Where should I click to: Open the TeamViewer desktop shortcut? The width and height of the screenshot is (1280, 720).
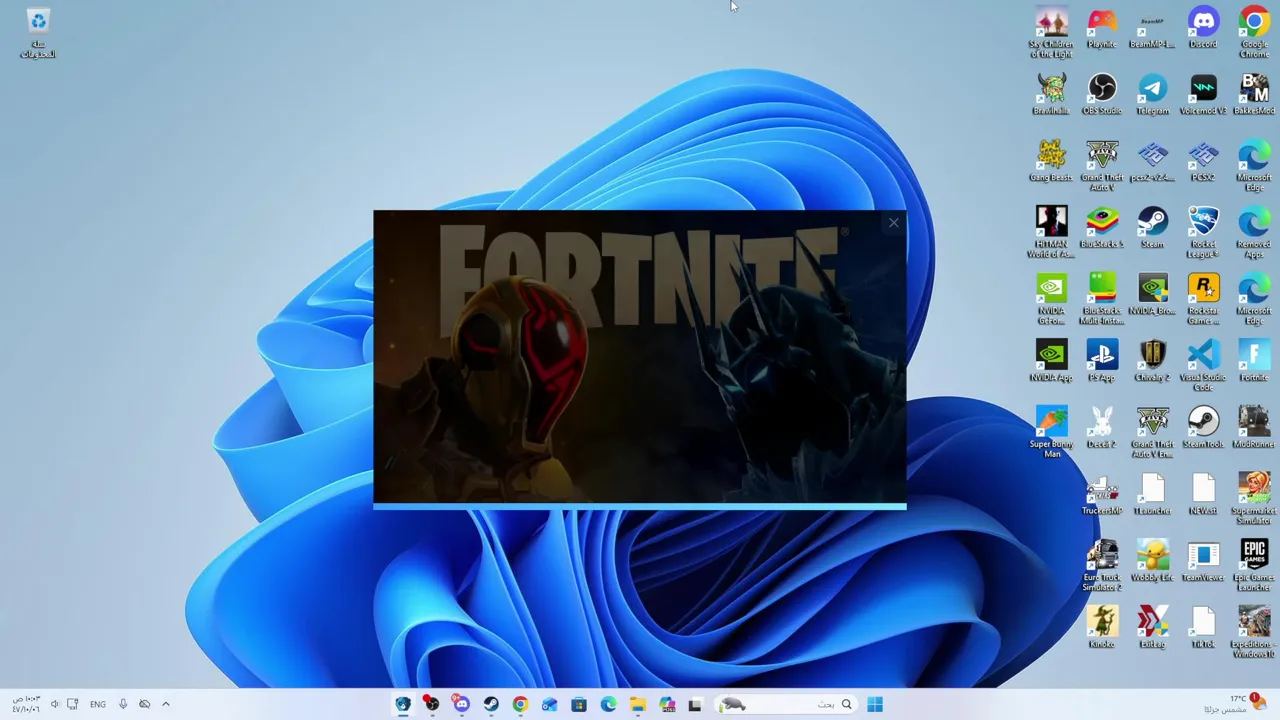(x=1203, y=561)
